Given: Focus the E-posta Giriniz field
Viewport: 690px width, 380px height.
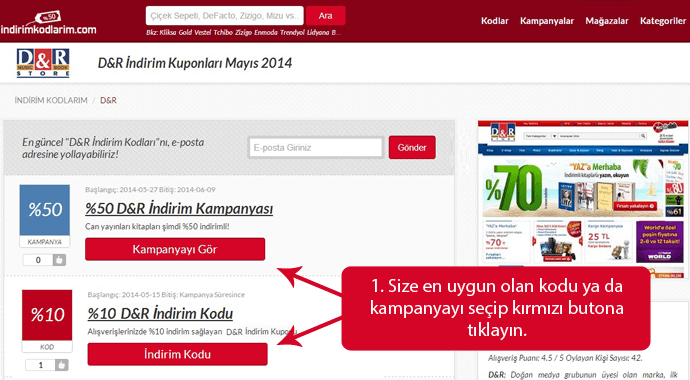Looking at the screenshot, I should click(x=316, y=147).
